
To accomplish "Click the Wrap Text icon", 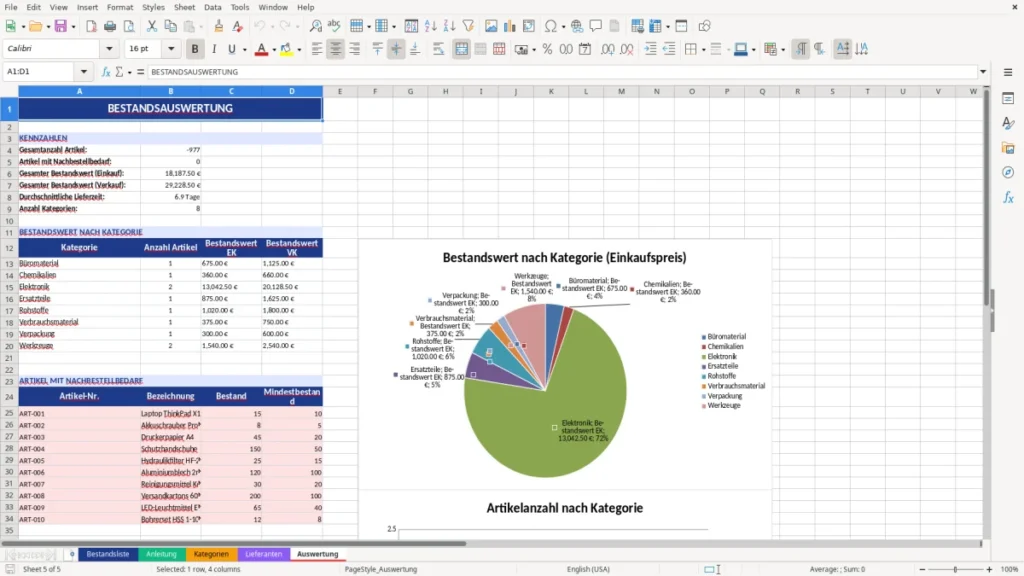I will (438, 49).
